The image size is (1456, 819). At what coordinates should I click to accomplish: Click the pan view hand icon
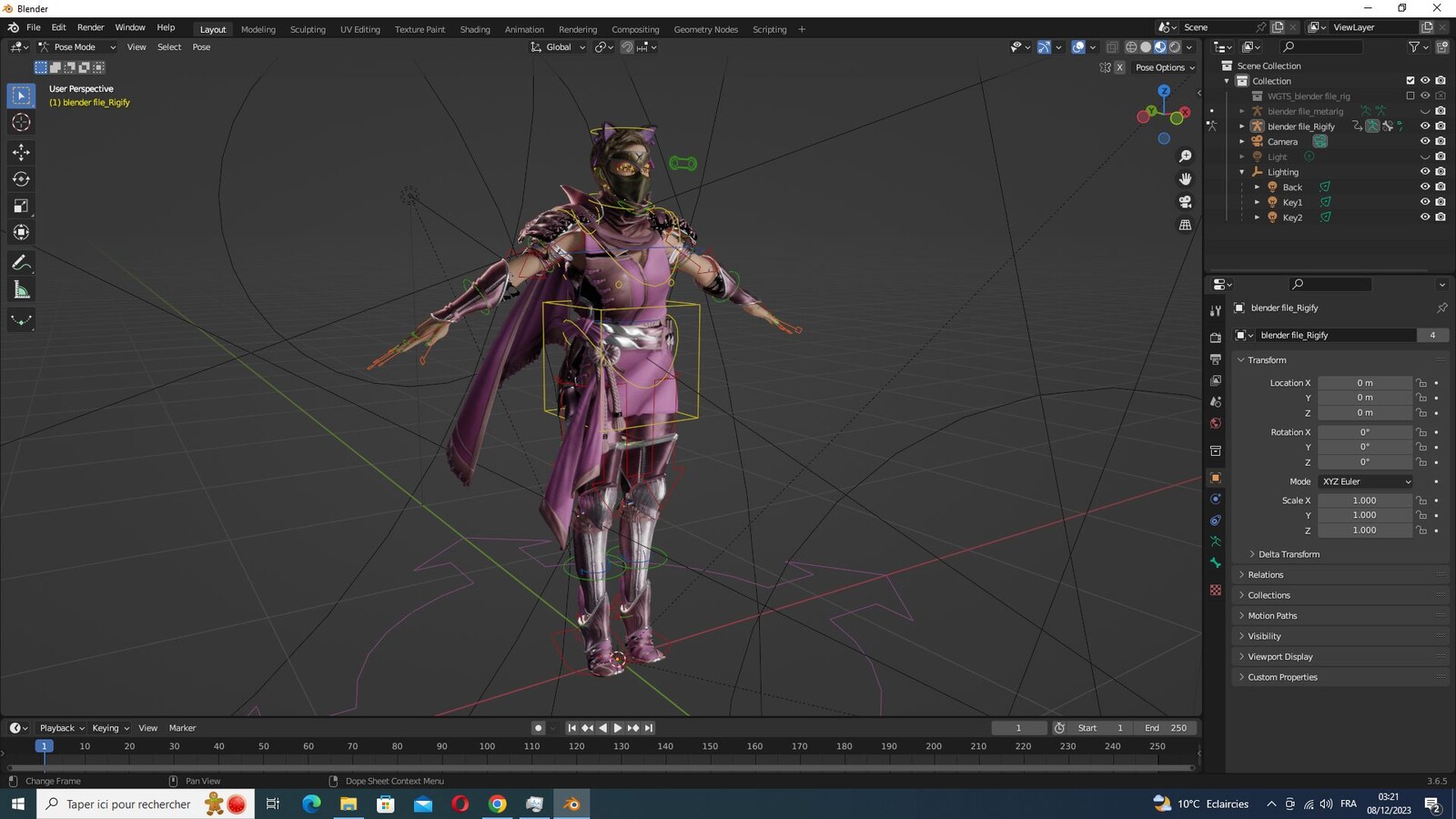click(x=1185, y=179)
